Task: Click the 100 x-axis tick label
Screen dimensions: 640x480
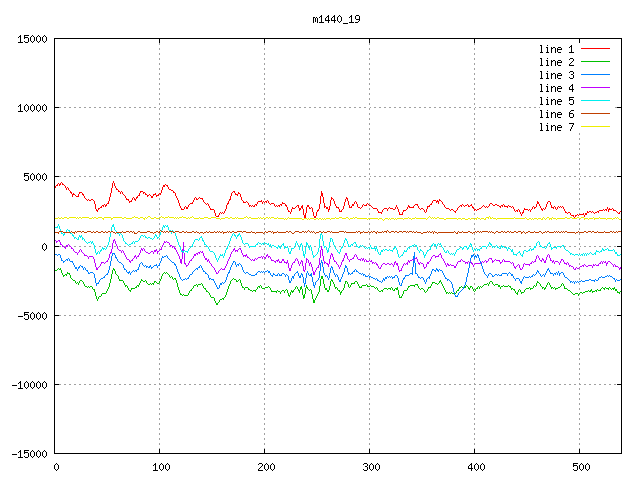Action: 160,467
